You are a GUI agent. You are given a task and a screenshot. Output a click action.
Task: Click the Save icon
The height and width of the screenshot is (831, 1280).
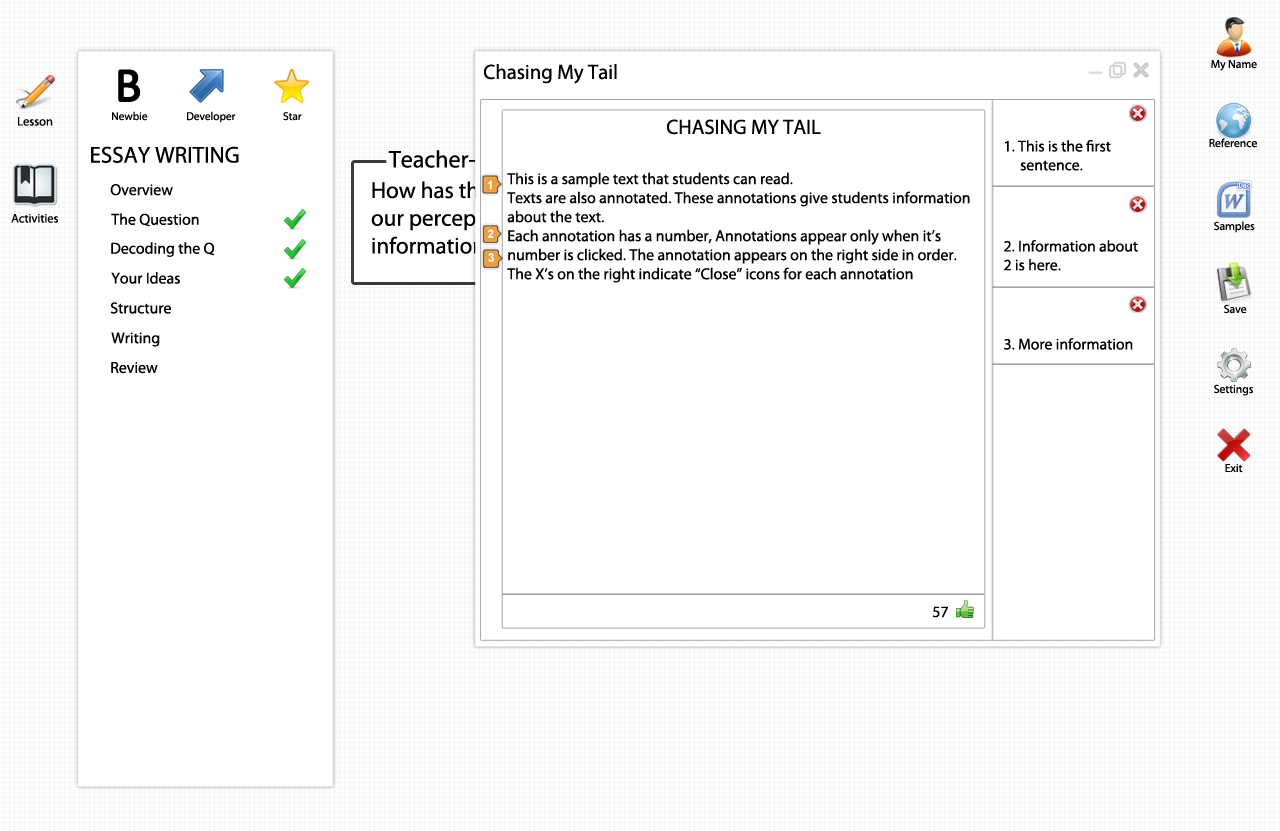tap(1234, 282)
